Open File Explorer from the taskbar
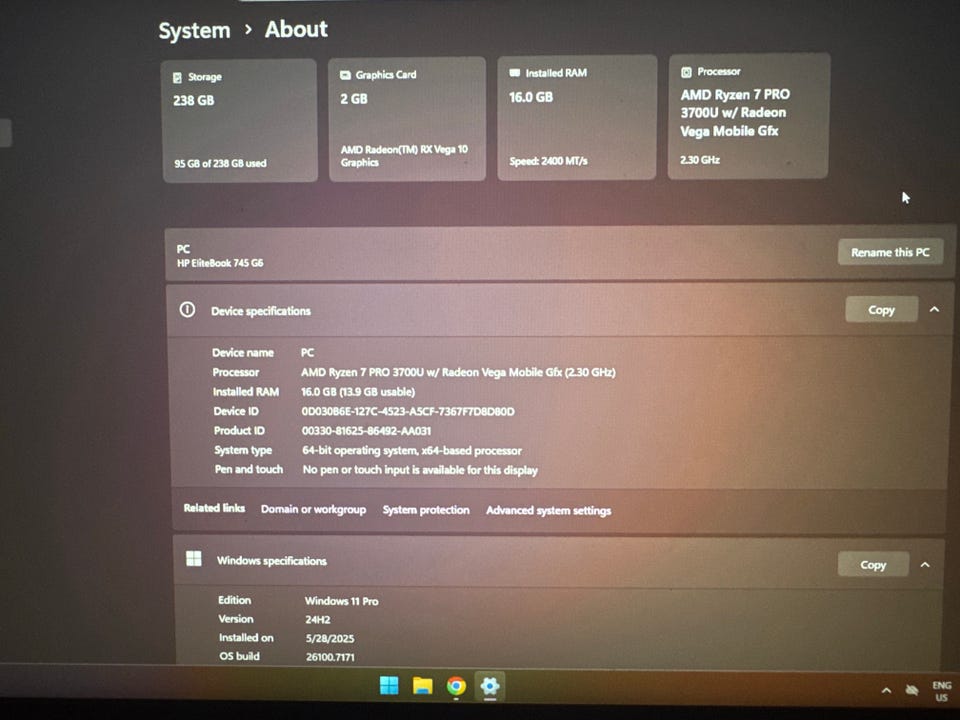960x720 pixels. tap(422, 686)
